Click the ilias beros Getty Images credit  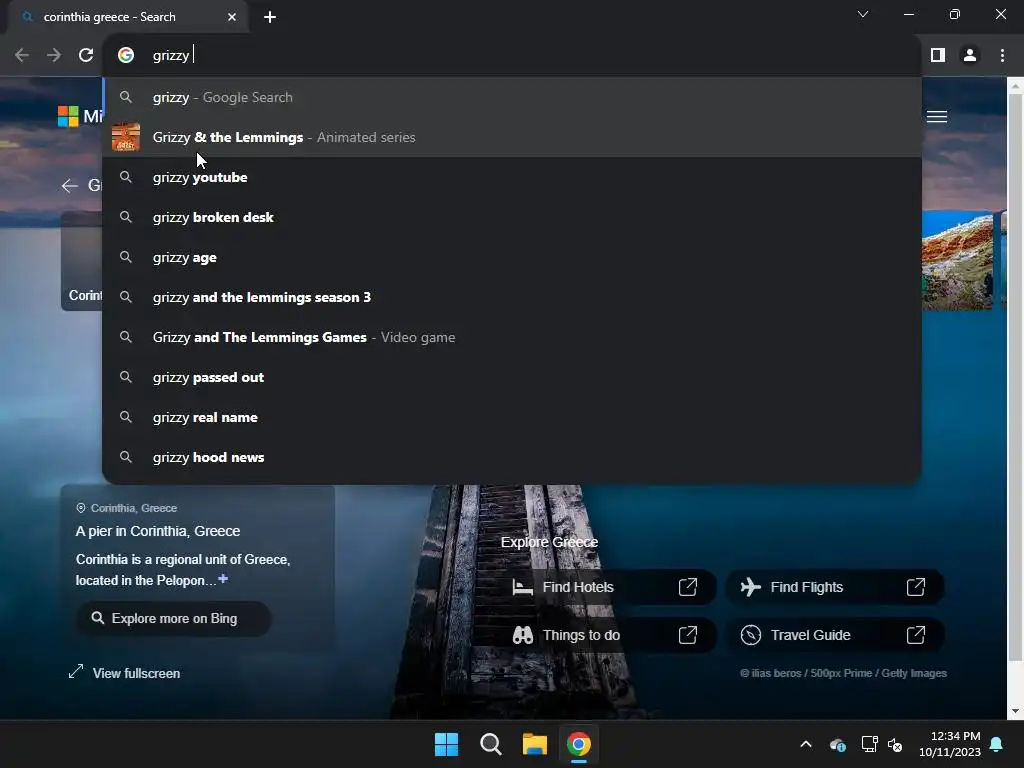[x=843, y=673]
